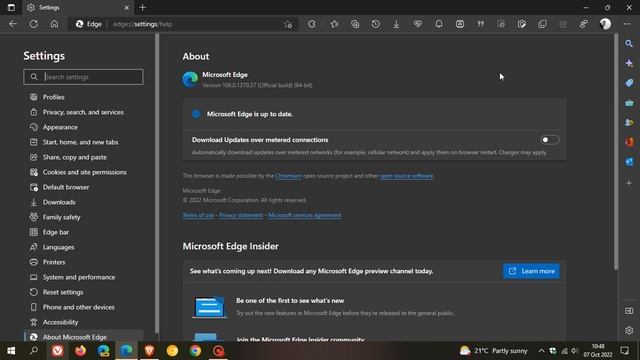
Task: Open the open source software link
Action: pos(406,176)
